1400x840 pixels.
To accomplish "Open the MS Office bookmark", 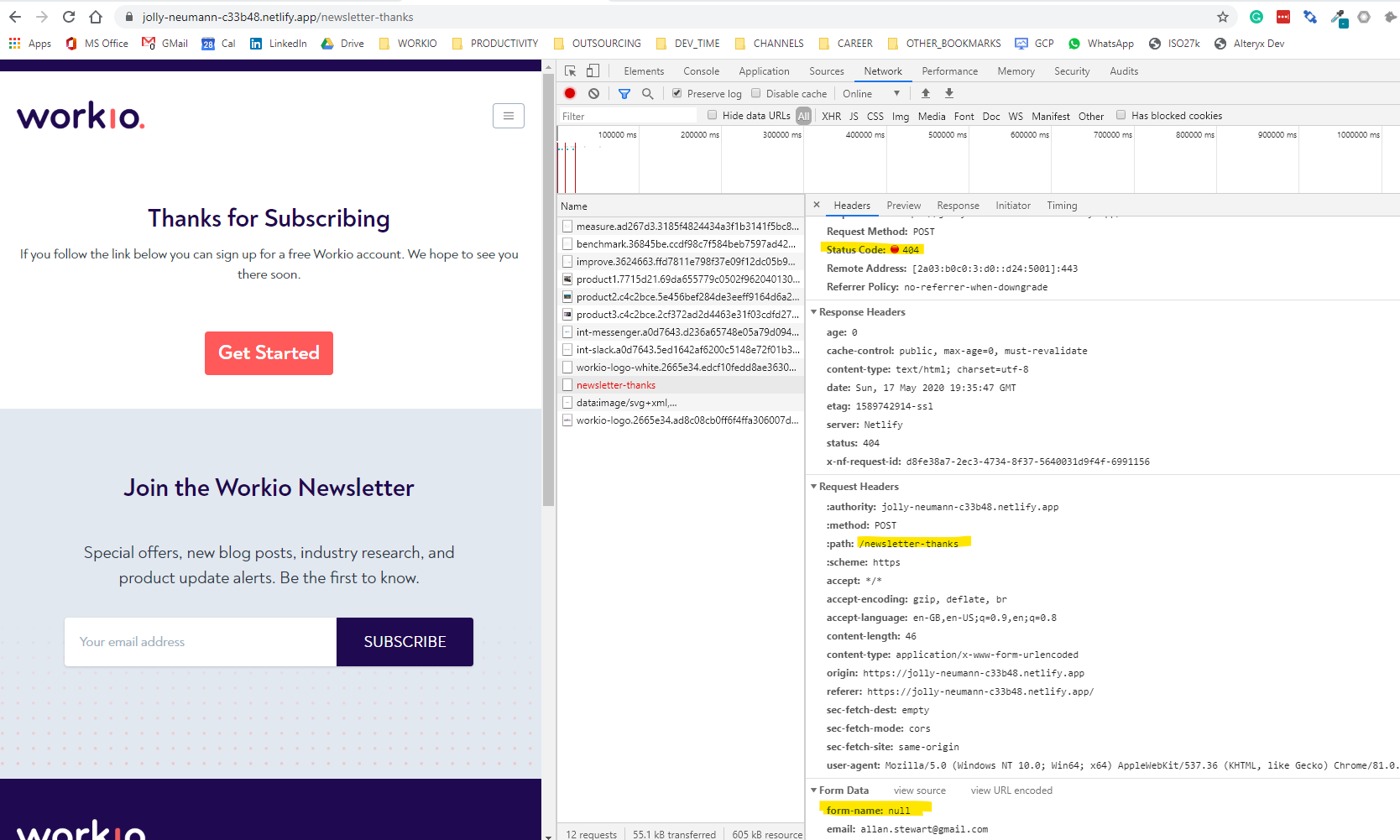I will pos(97,44).
